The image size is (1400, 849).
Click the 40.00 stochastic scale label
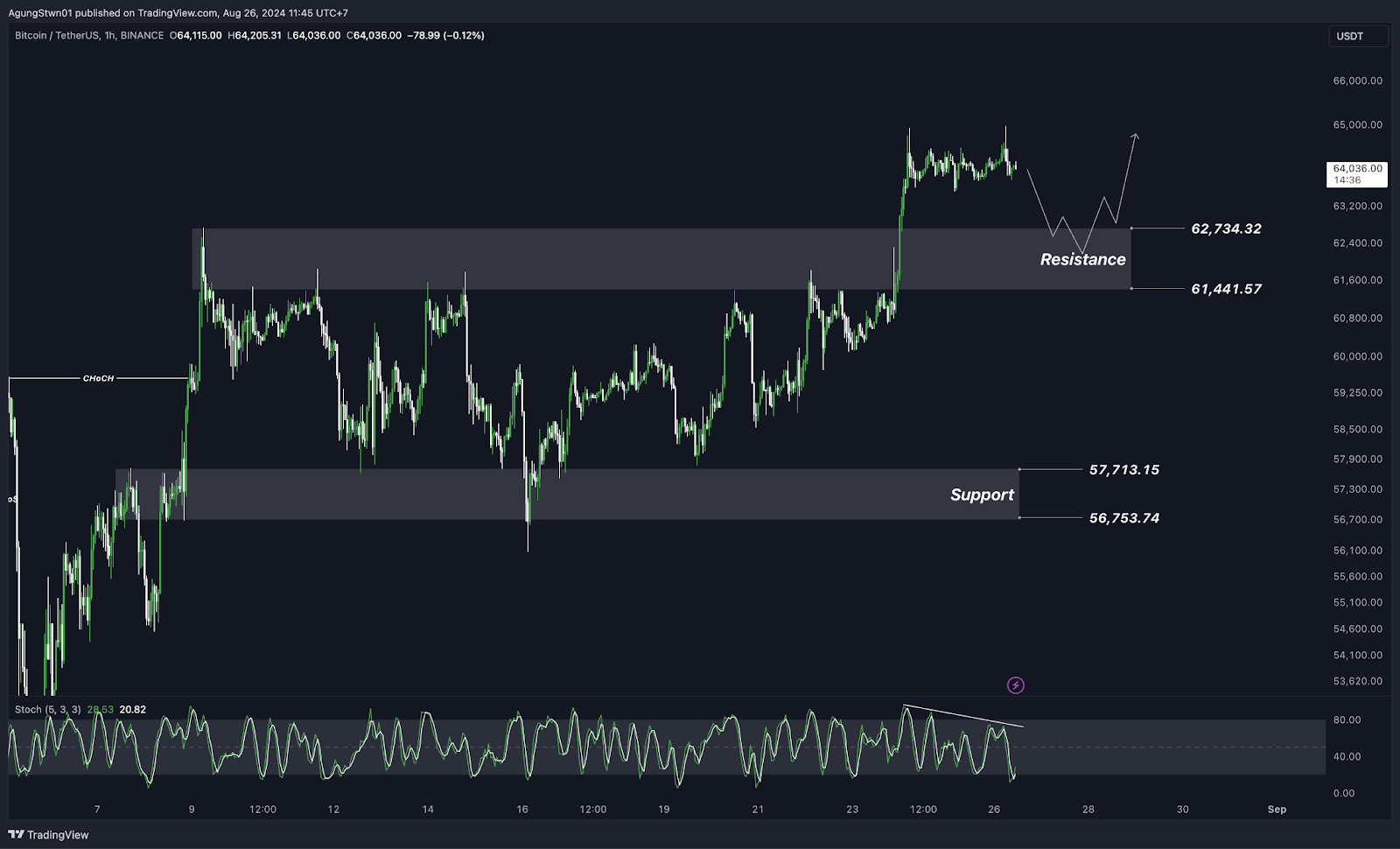coord(1347,757)
